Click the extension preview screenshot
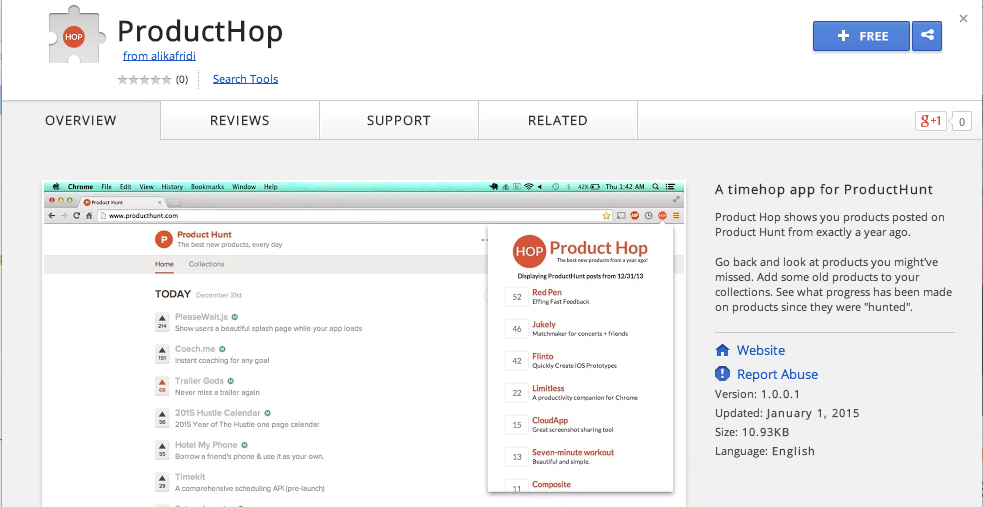 (x=364, y=343)
